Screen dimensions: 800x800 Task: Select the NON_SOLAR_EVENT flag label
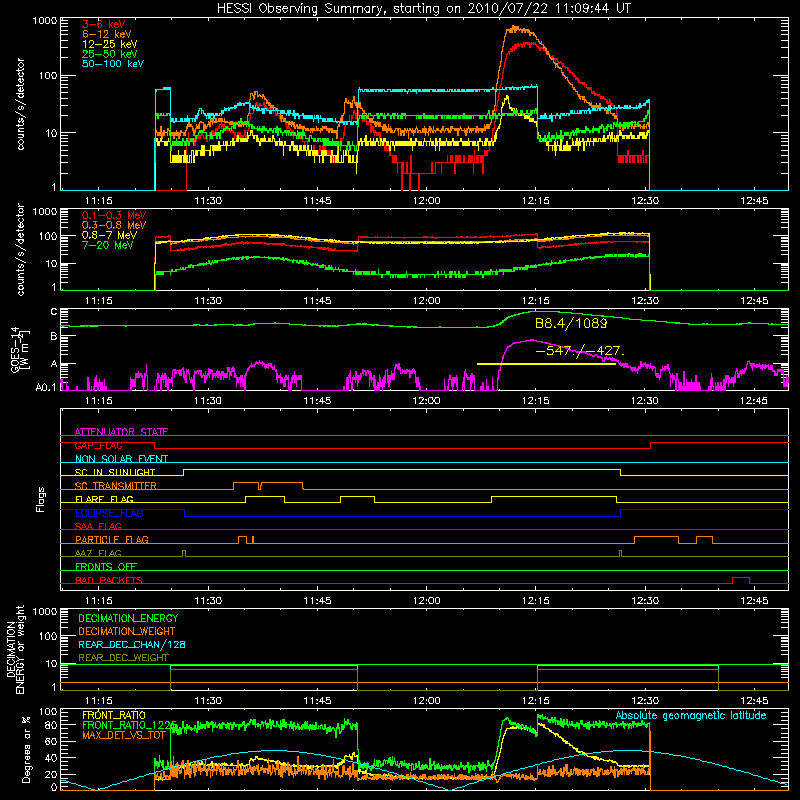tap(121, 459)
